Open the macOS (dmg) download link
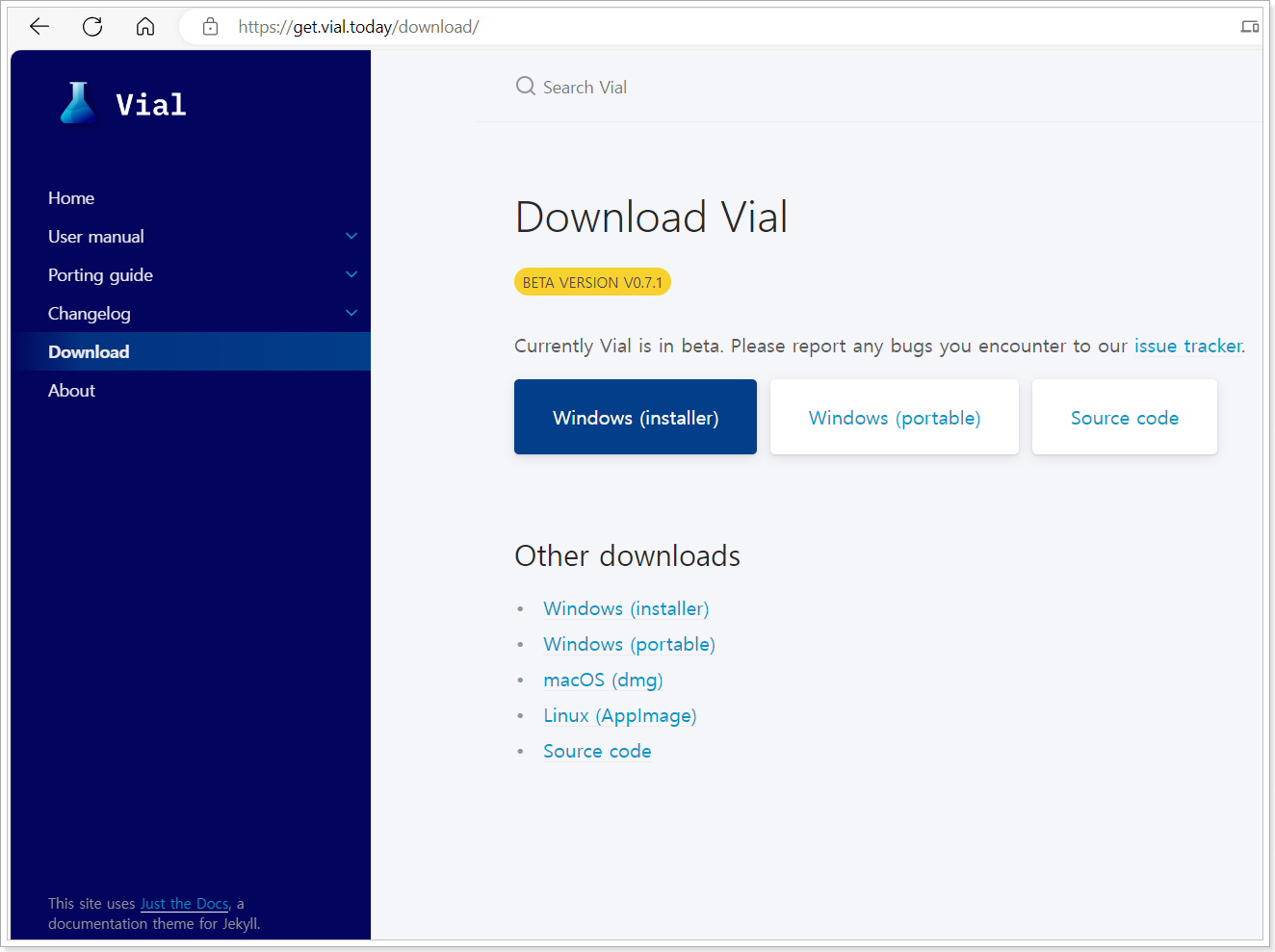Viewport: 1275px width, 952px height. [x=603, y=680]
